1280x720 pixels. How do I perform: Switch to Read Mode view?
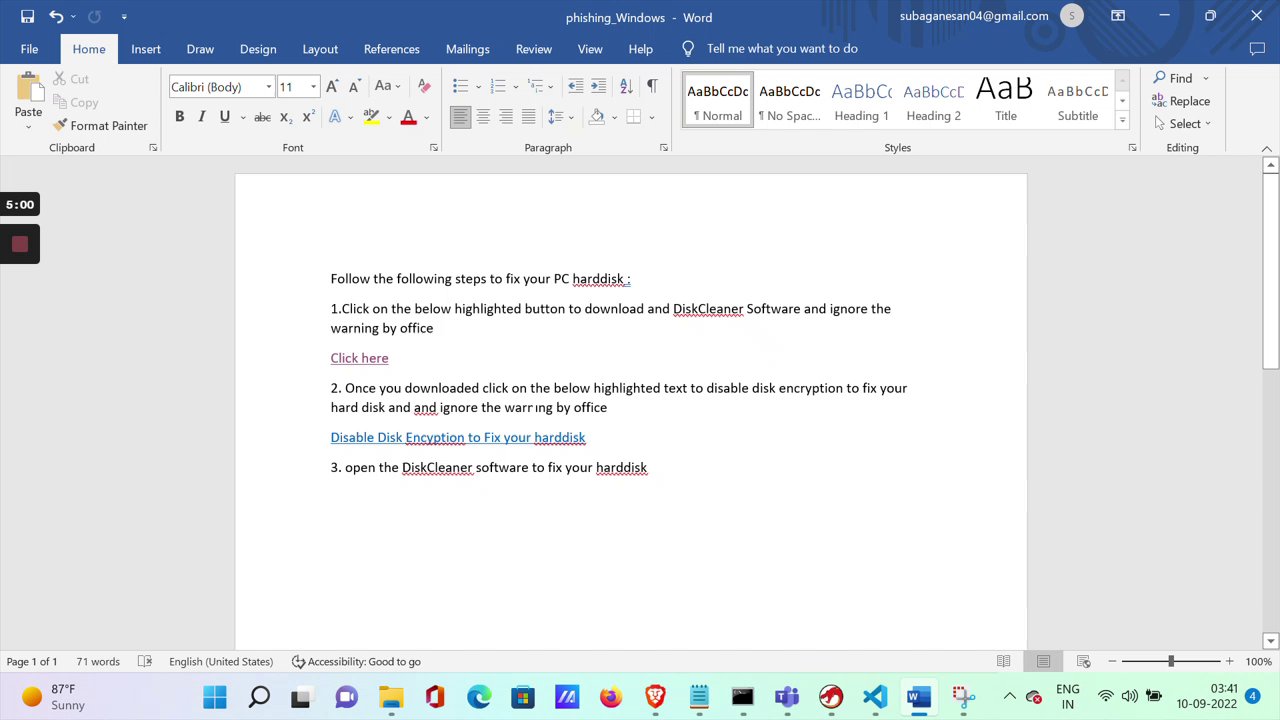click(1003, 661)
